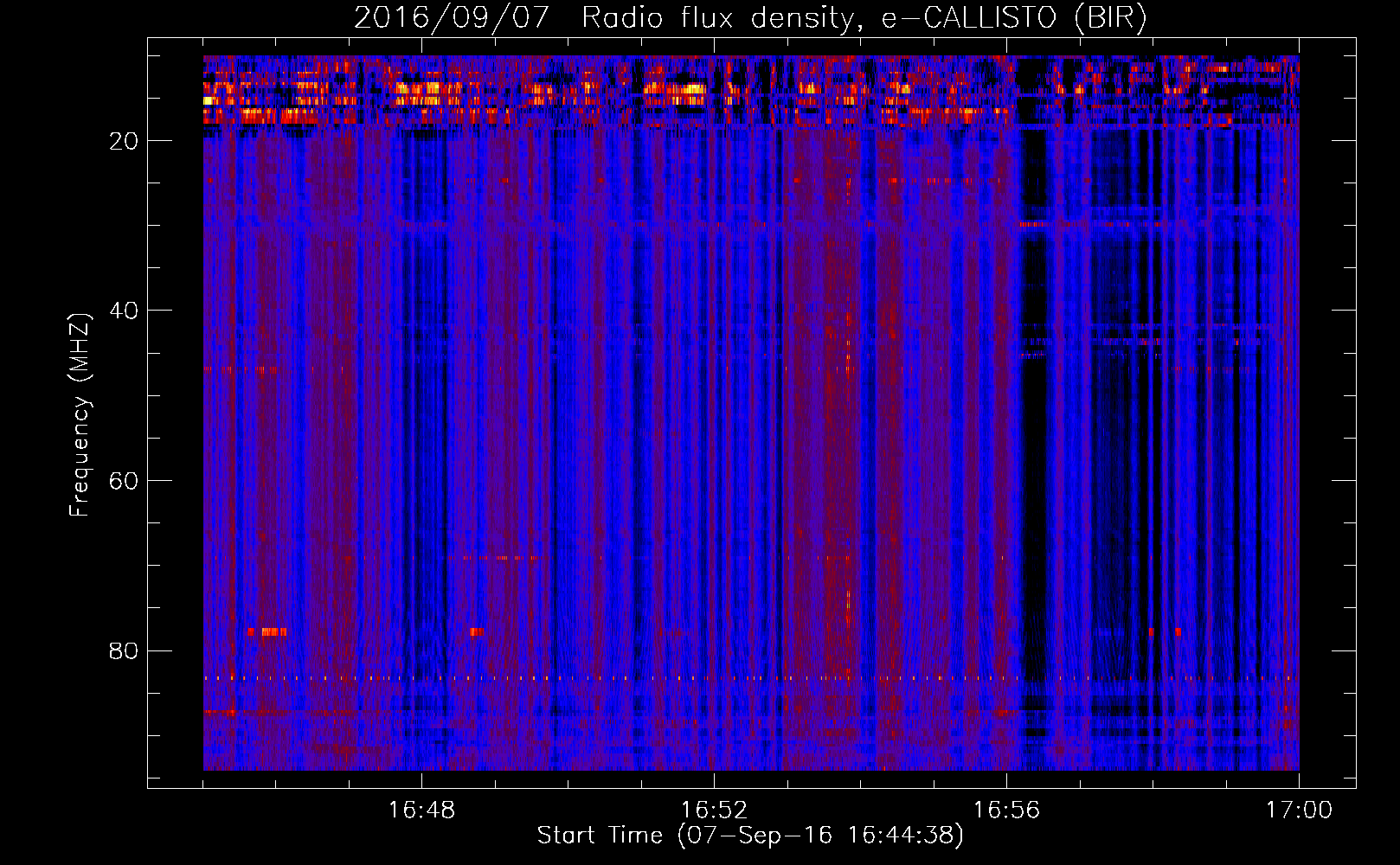Click the 60 frequency tick label
Screen dimensions: 1400x865
(x=124, y=481)
